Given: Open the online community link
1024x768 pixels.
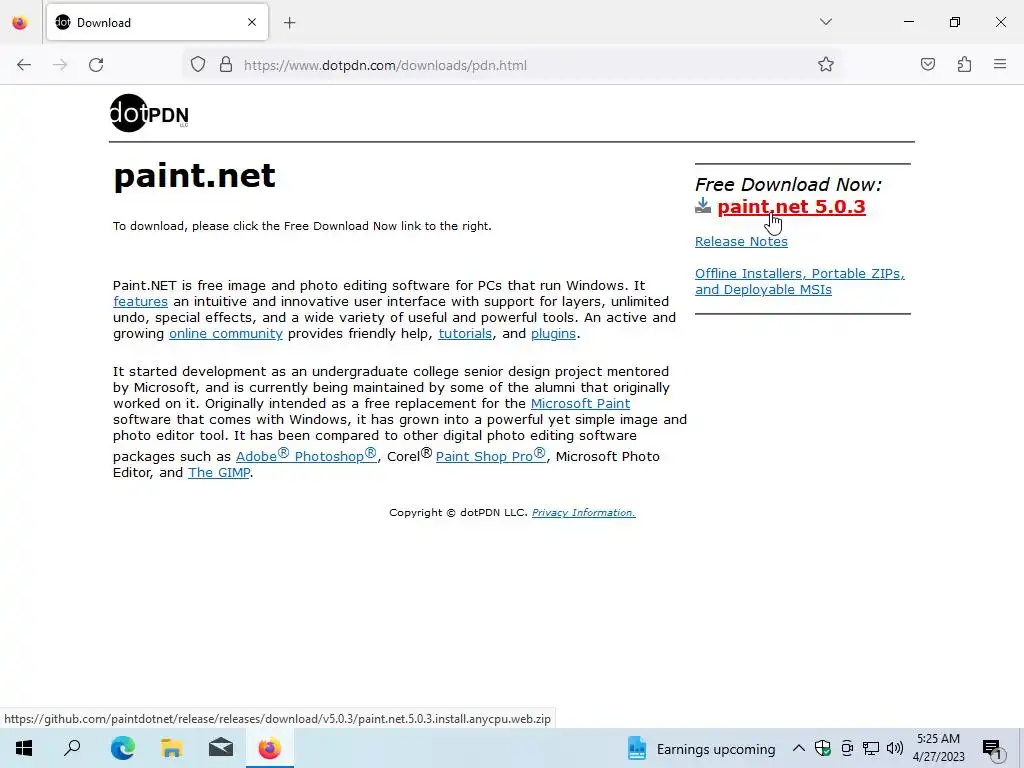Looking at the screenshot, I should click(x=226, y=334).
